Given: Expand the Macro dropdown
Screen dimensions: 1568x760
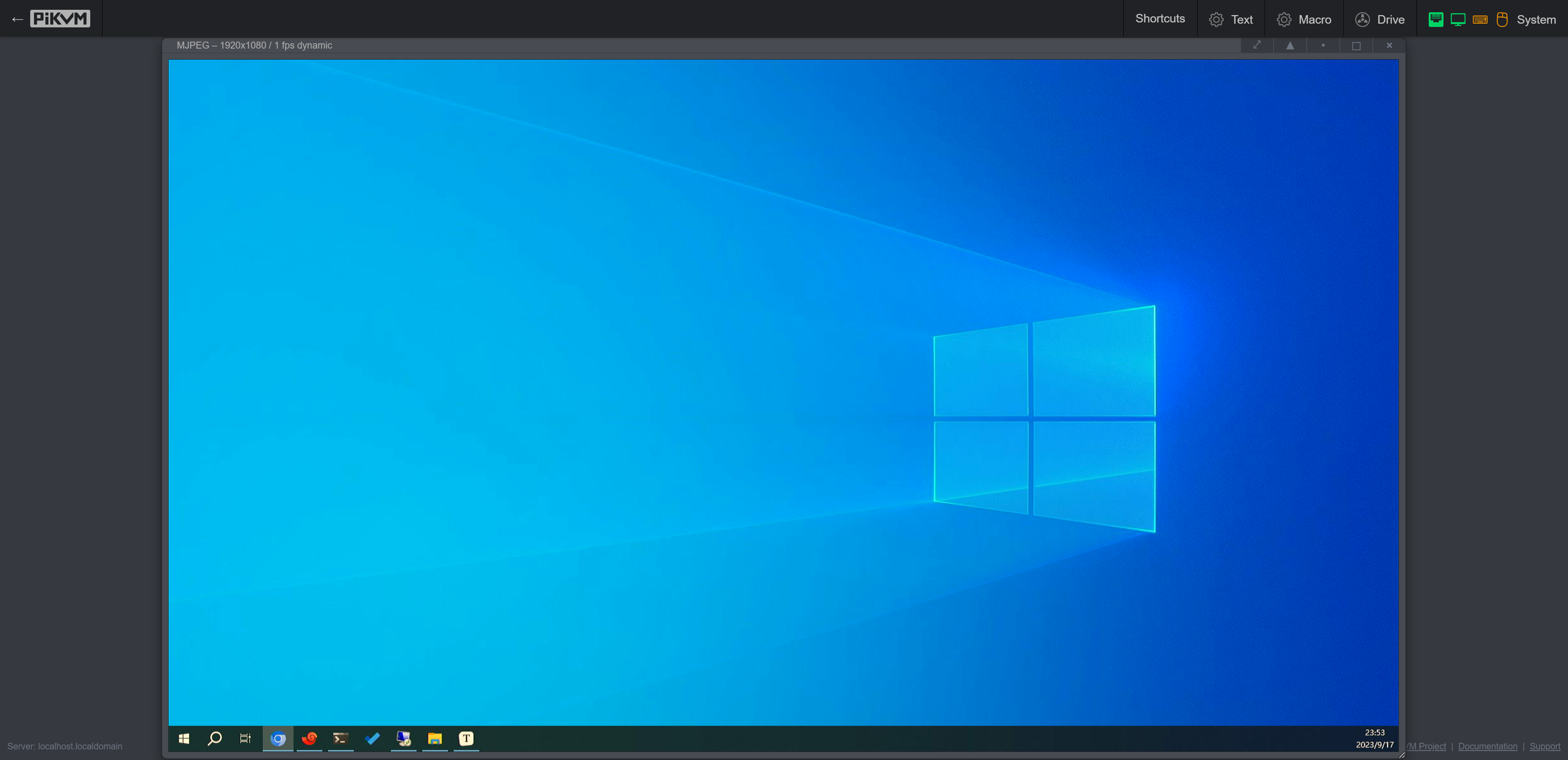Looking at the screenshot, I should point(1304,19).
